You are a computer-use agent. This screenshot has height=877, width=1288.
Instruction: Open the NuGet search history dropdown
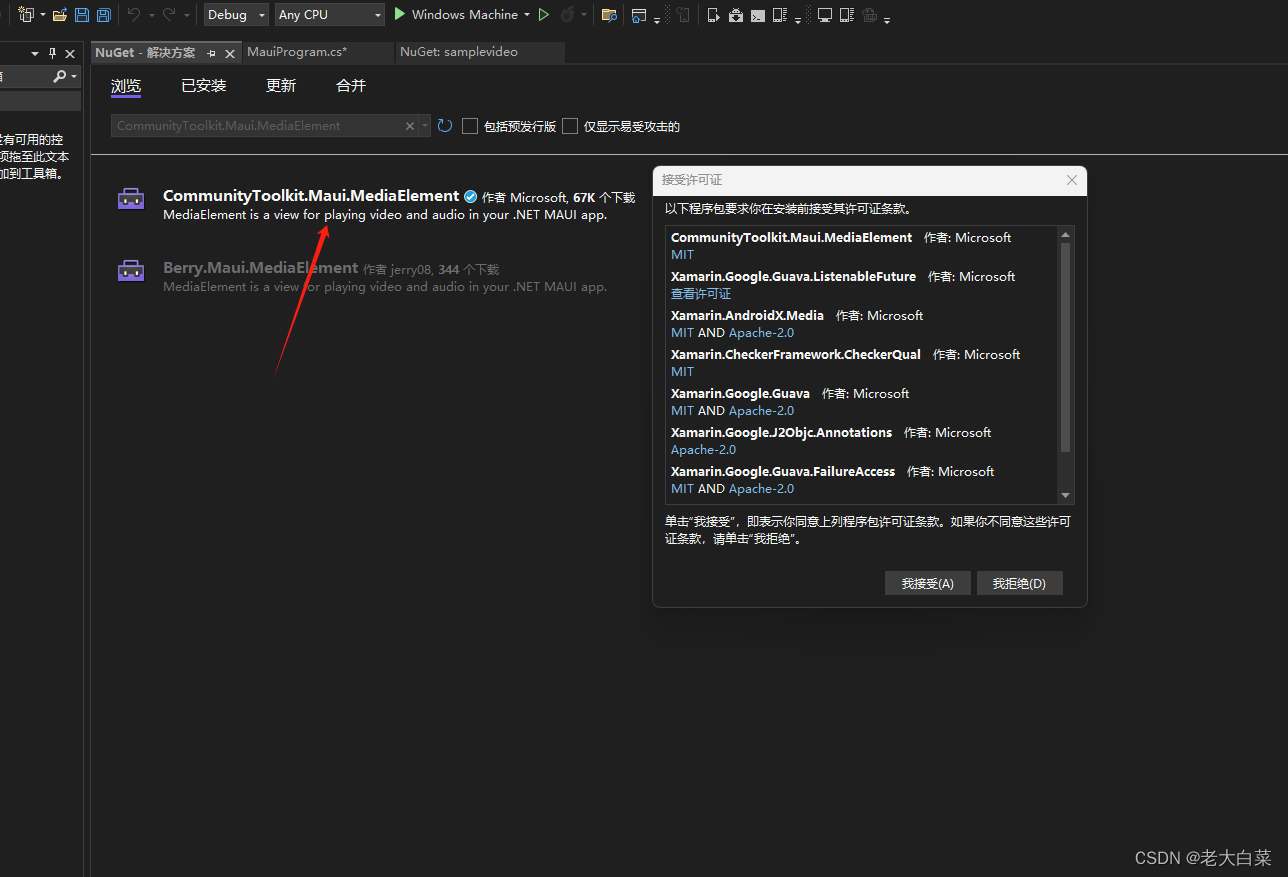coord(426,126)
